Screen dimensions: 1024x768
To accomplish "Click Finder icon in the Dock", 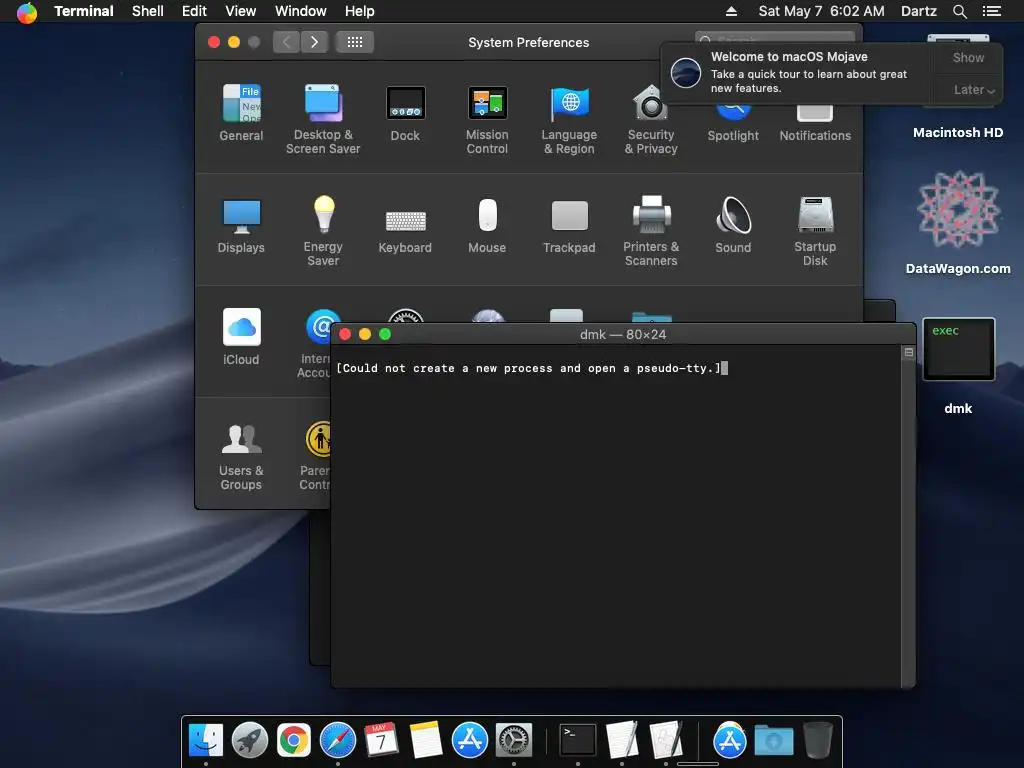I will [x=206, y=741].
